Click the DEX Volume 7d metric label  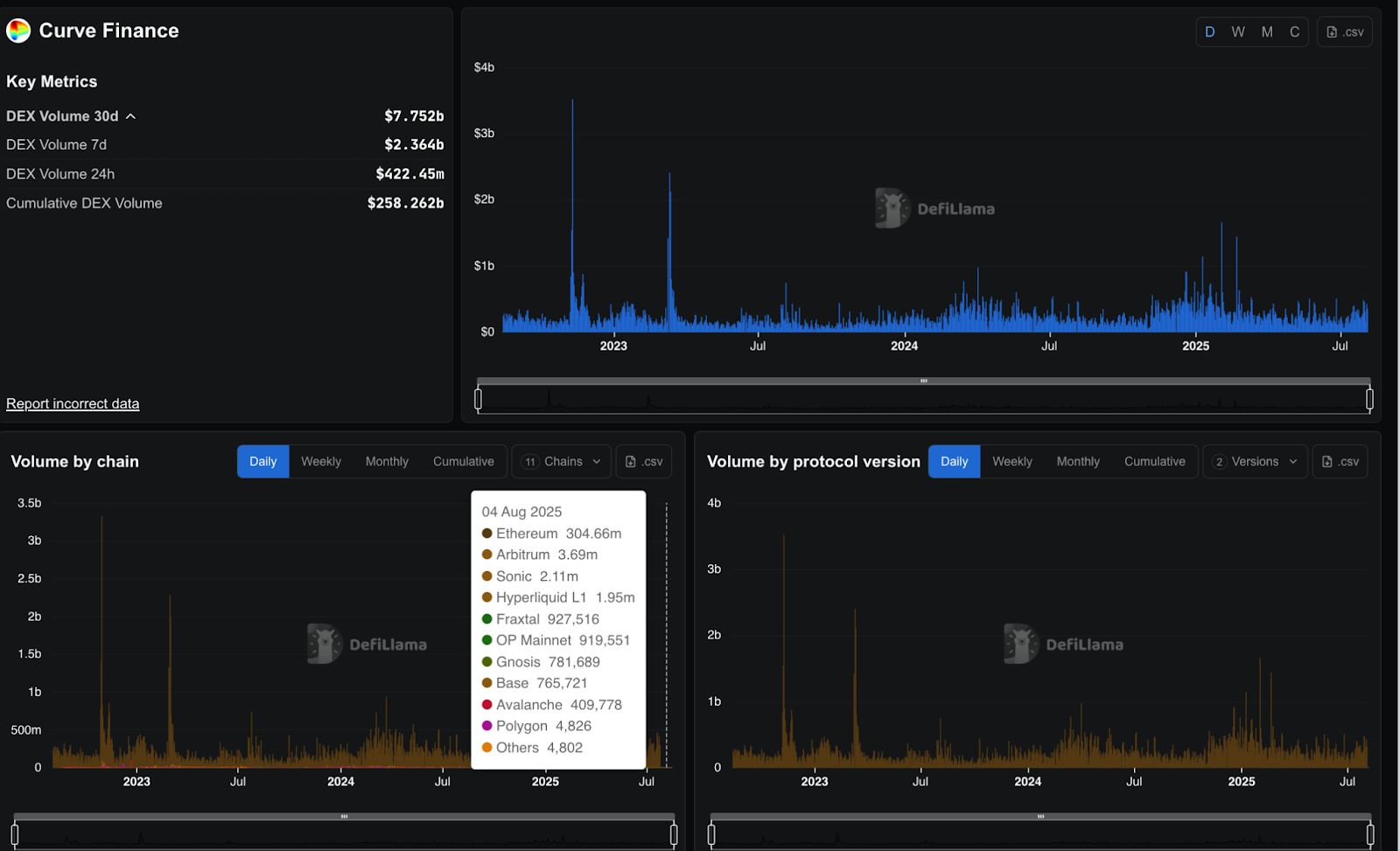56,144
